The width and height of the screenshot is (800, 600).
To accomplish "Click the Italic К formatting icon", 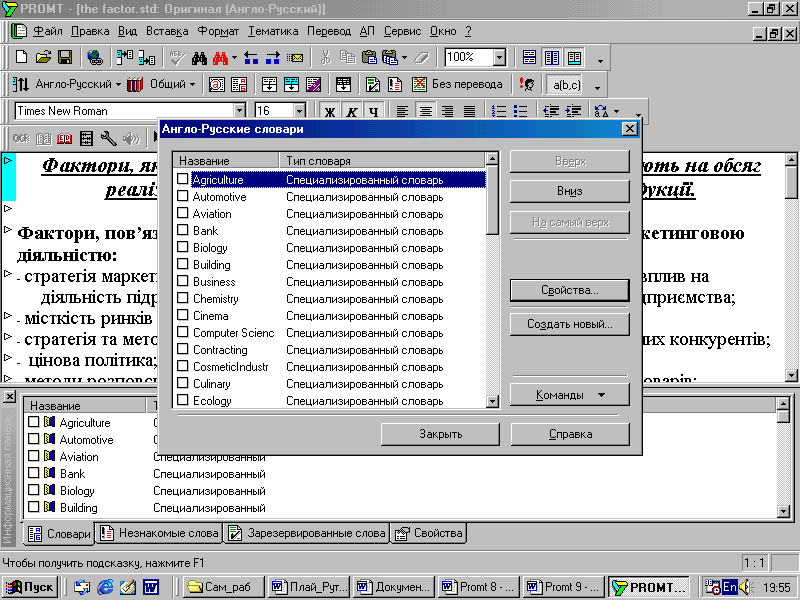I will pyautogui.click(x=352, y=111).
